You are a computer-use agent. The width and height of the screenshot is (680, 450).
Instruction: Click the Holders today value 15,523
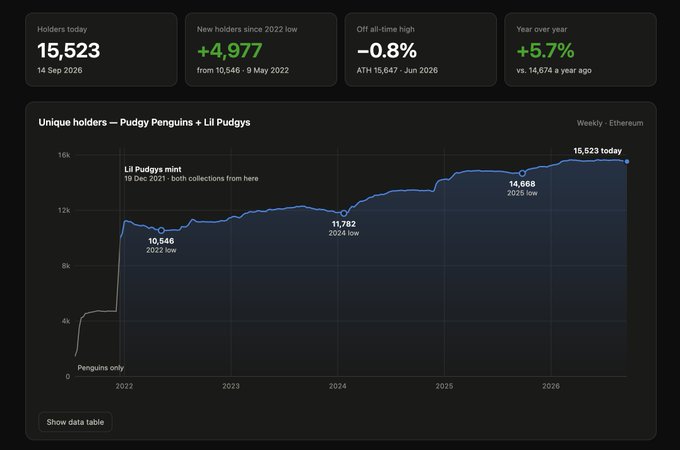[x=69, y=50]
